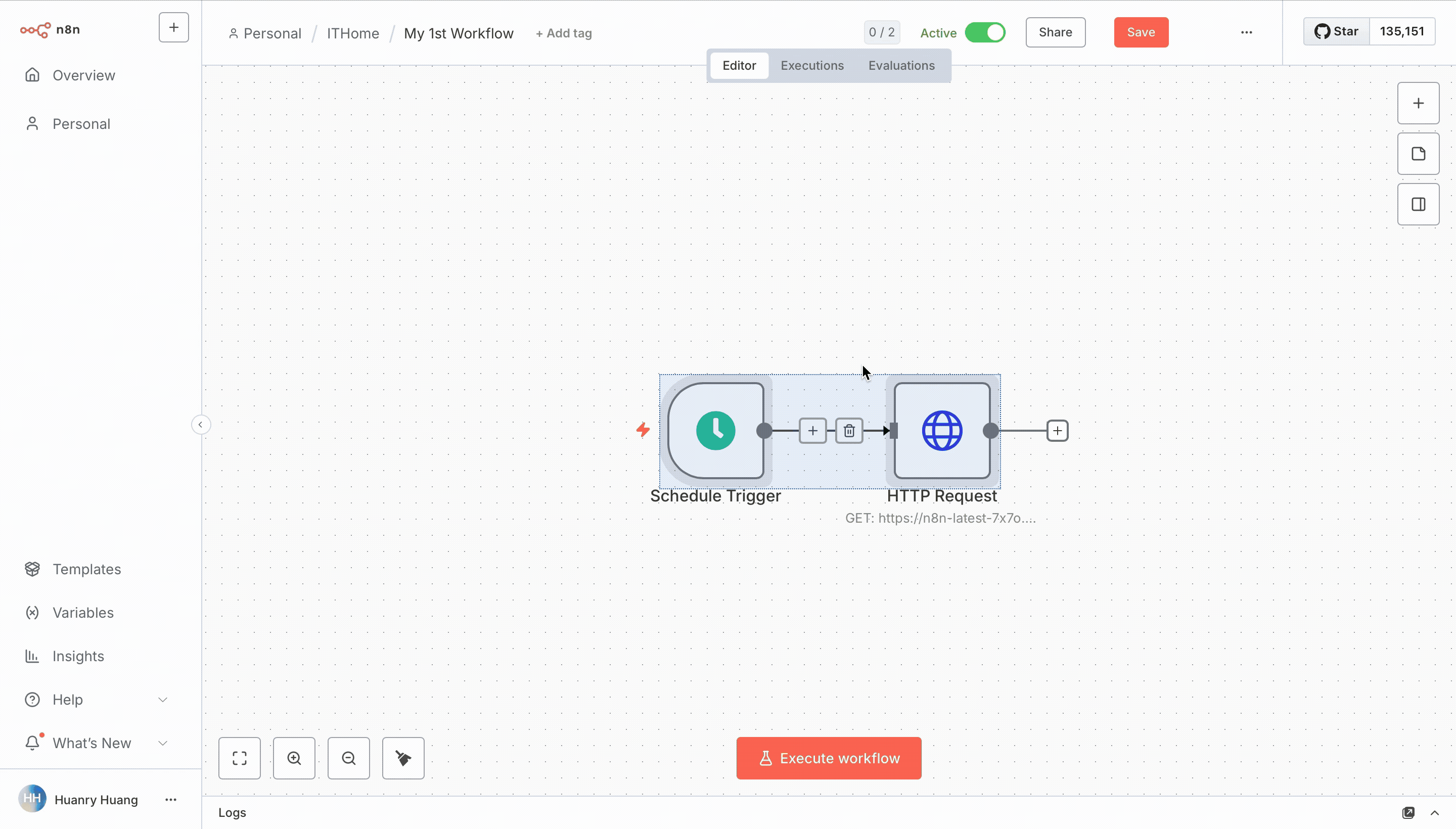Delete the connection with trash icon
1456x829 pixels.
click(x=849, y=431)
